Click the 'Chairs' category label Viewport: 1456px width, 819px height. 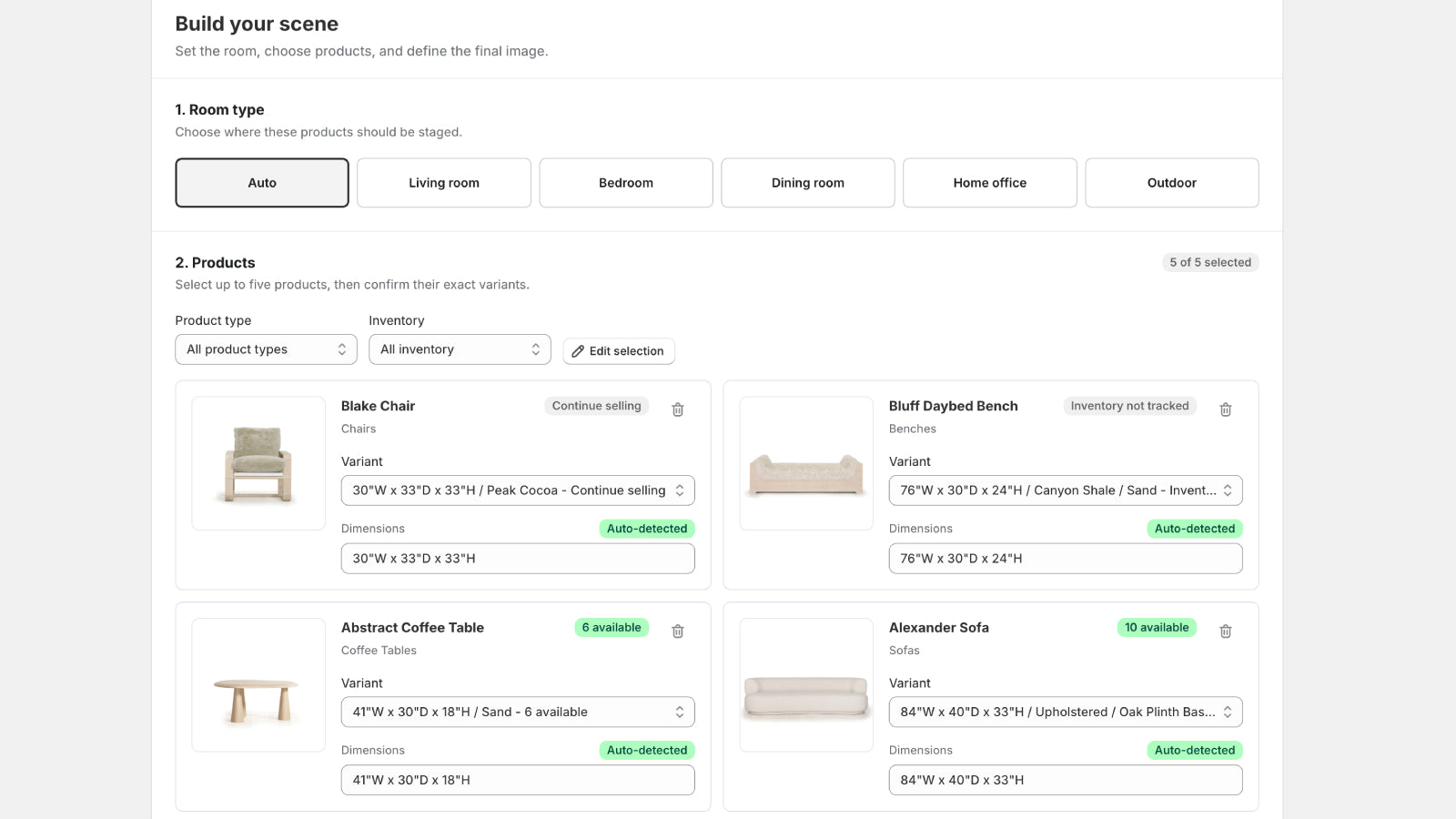(359, 429)
